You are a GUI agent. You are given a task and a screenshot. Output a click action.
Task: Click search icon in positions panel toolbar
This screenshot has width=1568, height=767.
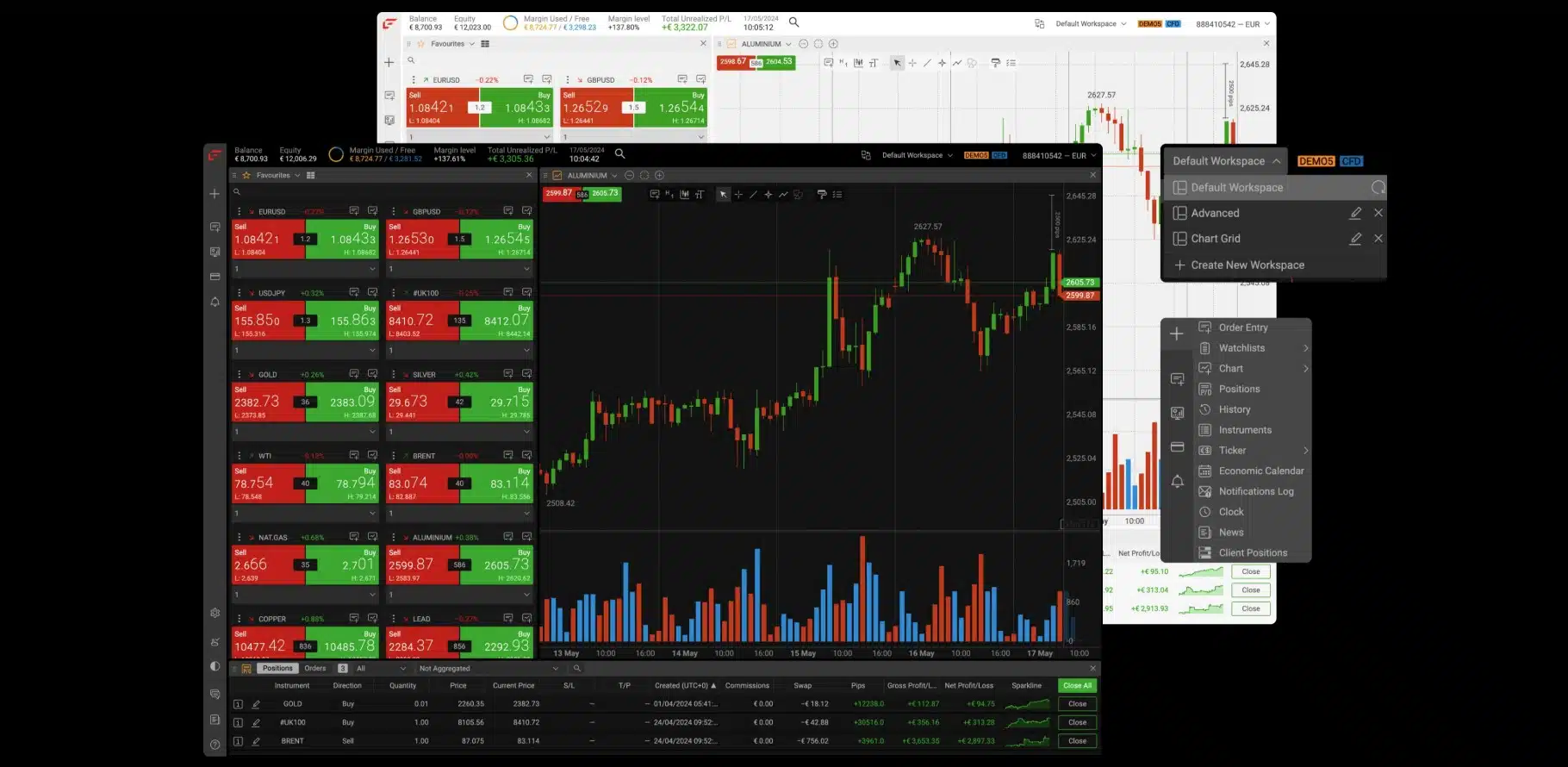click(x=577, y=668)
